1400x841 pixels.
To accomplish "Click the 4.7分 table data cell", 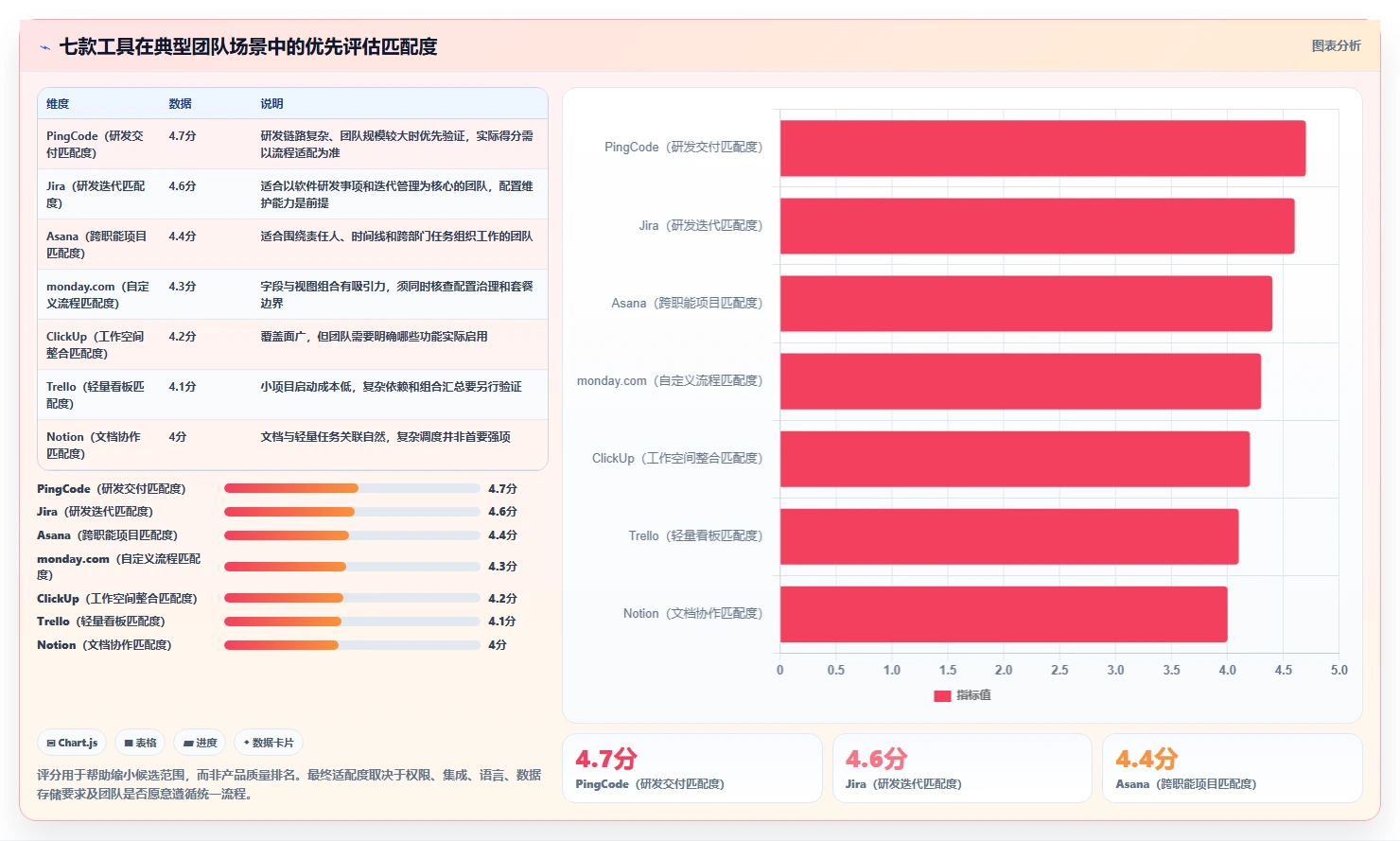I will click(183, 136).
